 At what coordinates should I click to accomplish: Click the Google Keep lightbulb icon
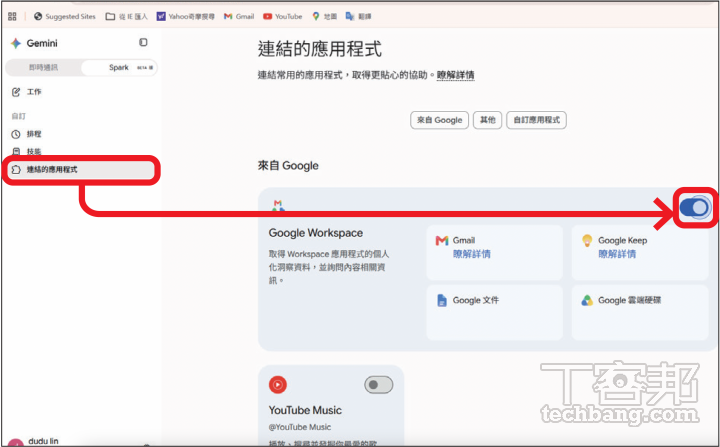coord(587,240)
